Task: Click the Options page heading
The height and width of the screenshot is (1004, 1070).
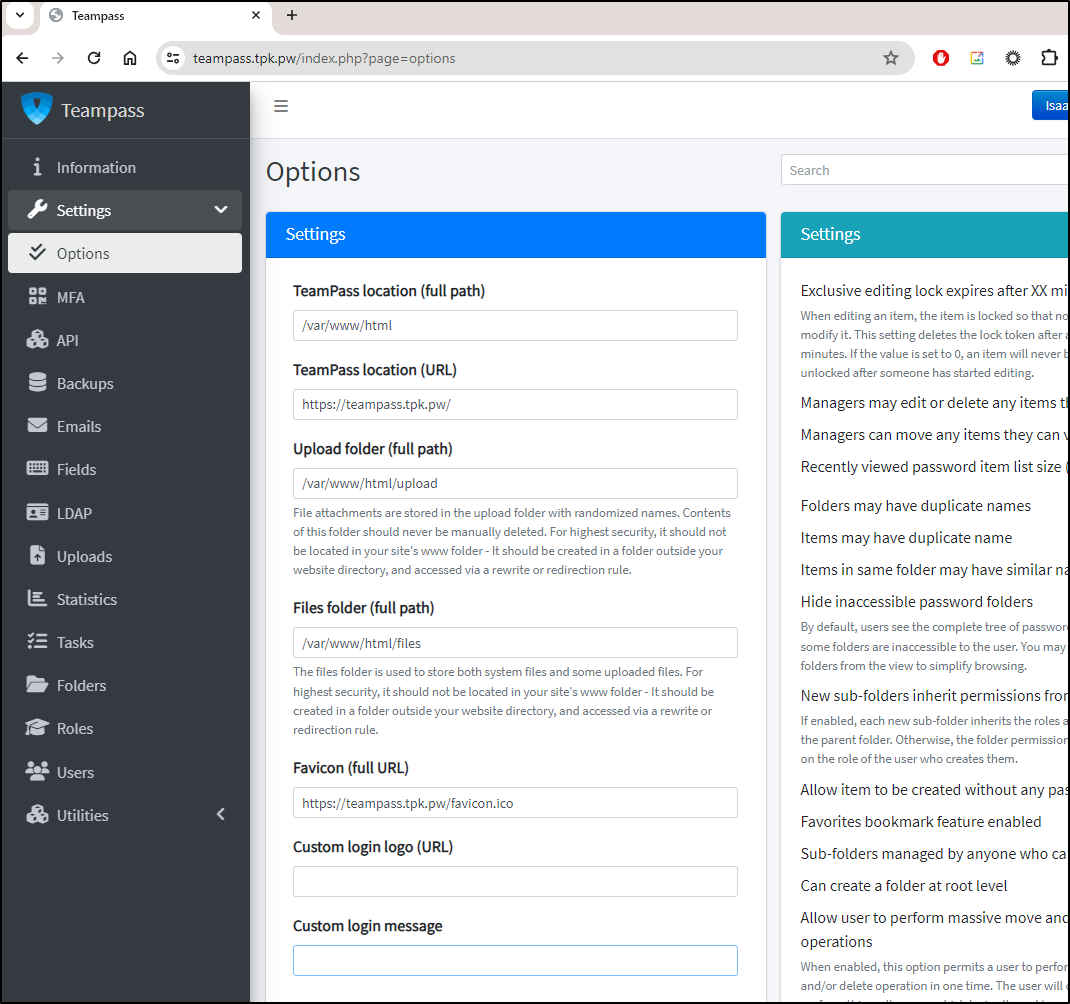Action: pos(313,172)
